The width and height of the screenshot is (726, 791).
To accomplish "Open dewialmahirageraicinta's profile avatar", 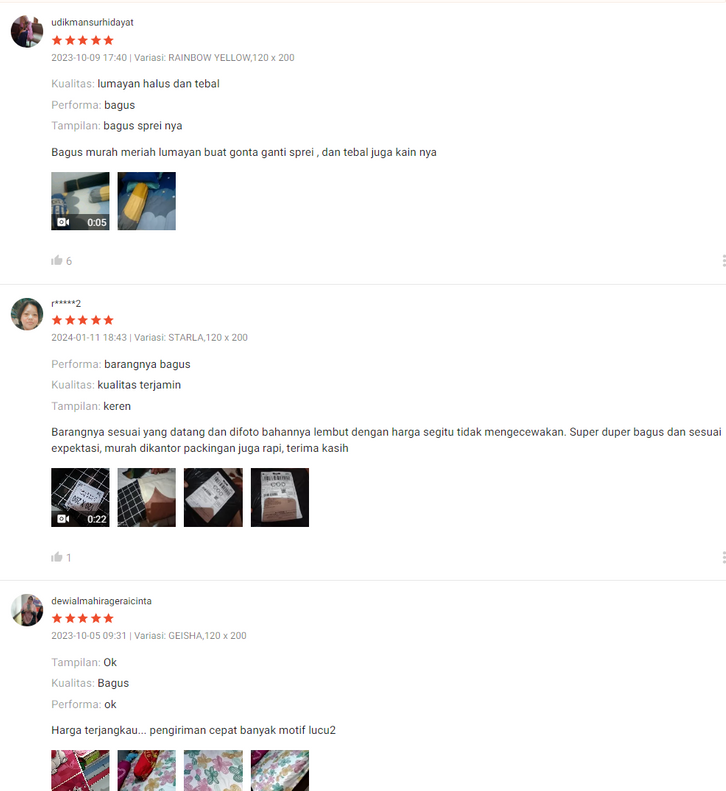I will tap(27, 610).
